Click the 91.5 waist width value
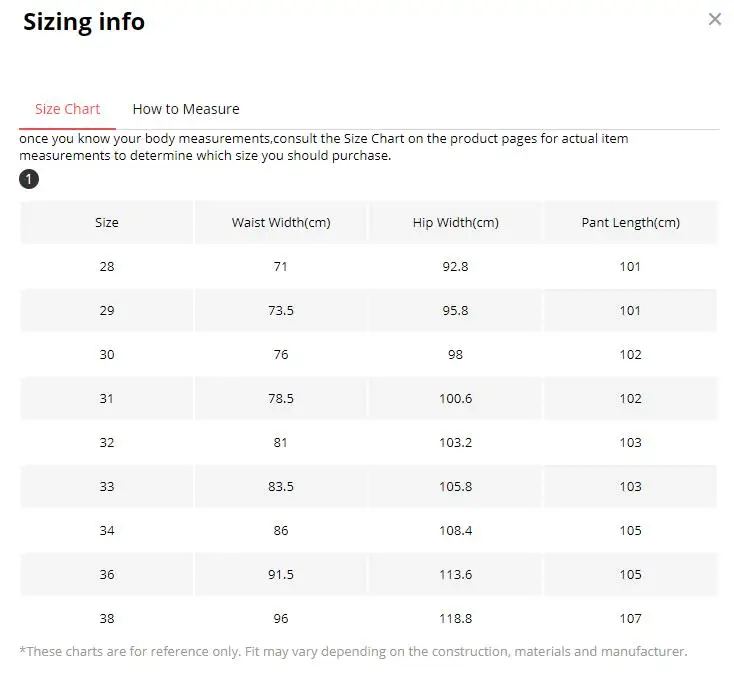This screenshot has height=697, width=734. click(x=281, y=574)
